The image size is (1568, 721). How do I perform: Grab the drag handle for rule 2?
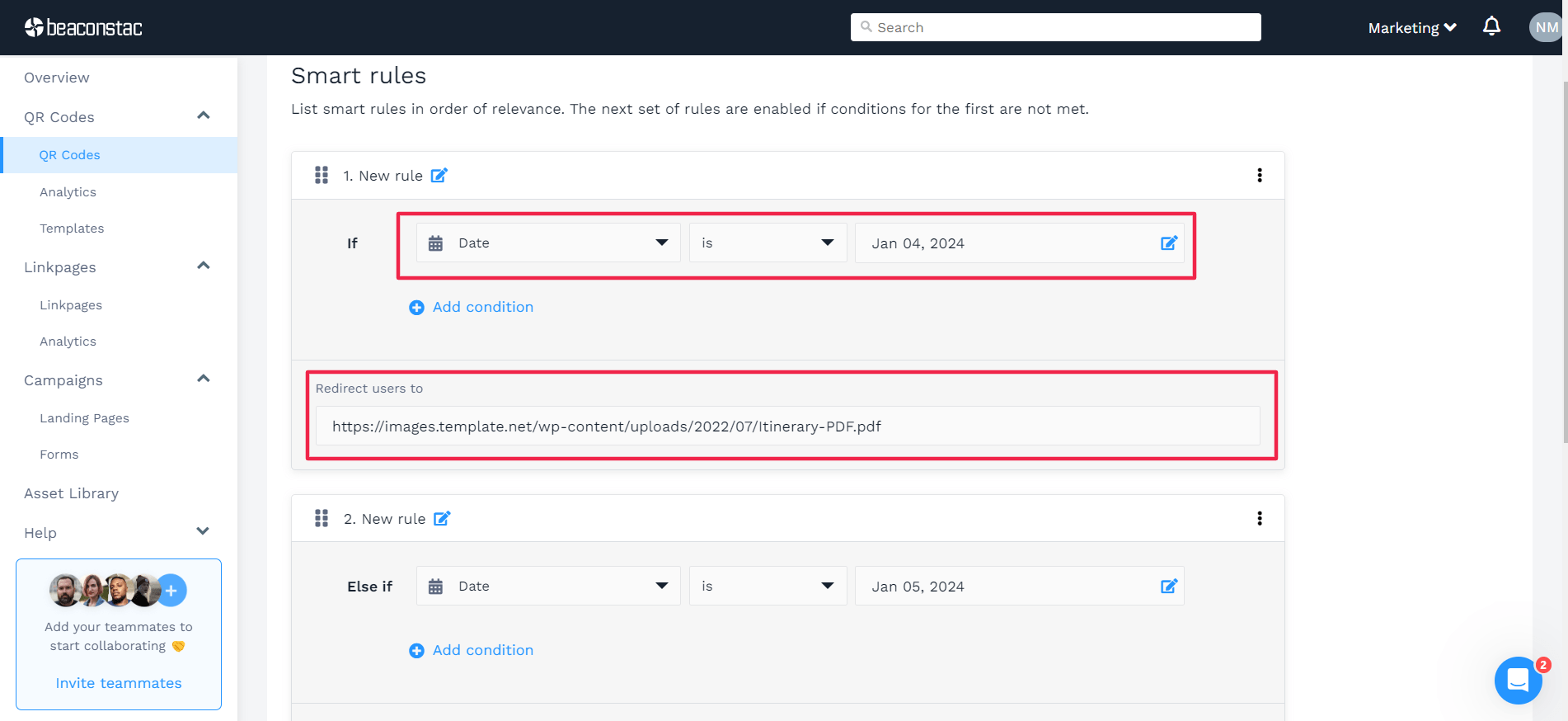[322, 518]
